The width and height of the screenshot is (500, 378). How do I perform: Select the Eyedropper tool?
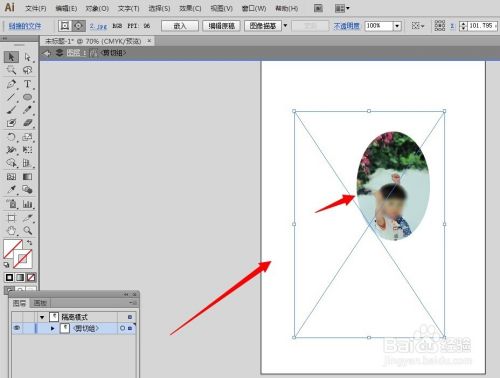pyautogui.click(x=11, y=190)
